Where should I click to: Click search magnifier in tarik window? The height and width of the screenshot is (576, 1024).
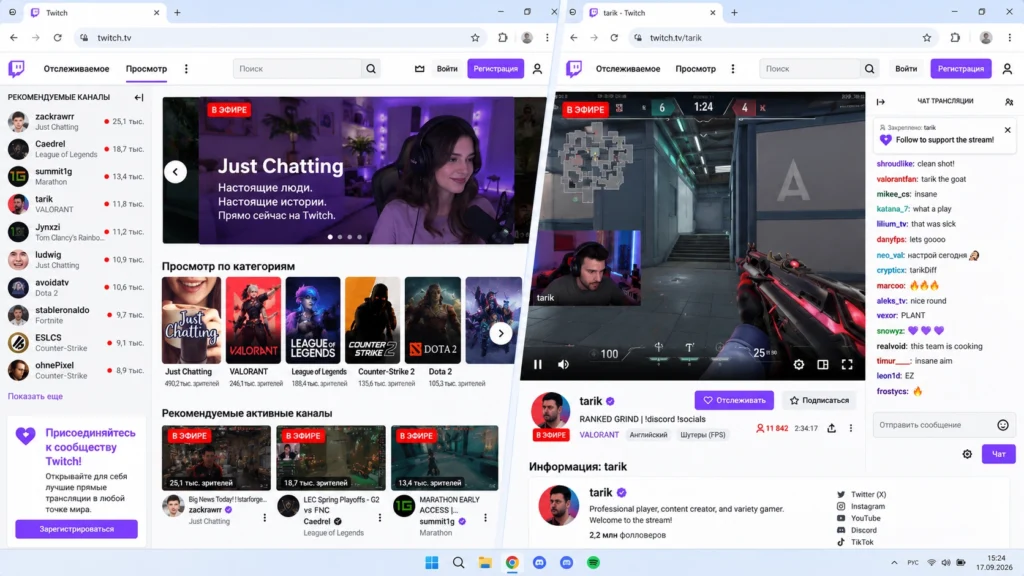tap(869, 69)
